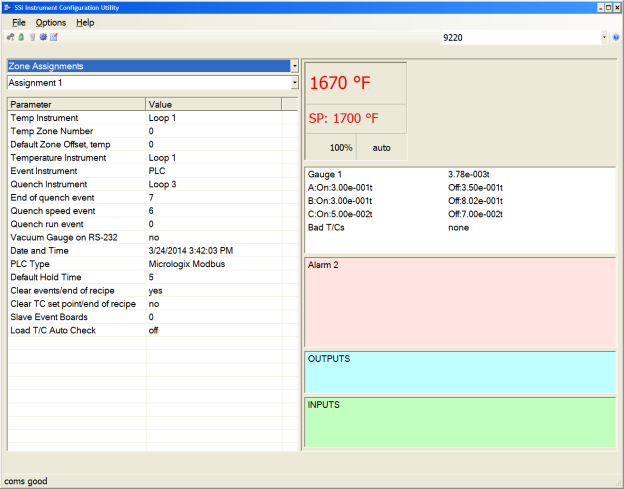Screen dimensions: 624x489
Task: Click the green icon in the toolbar
Action: tap(21, 37)
